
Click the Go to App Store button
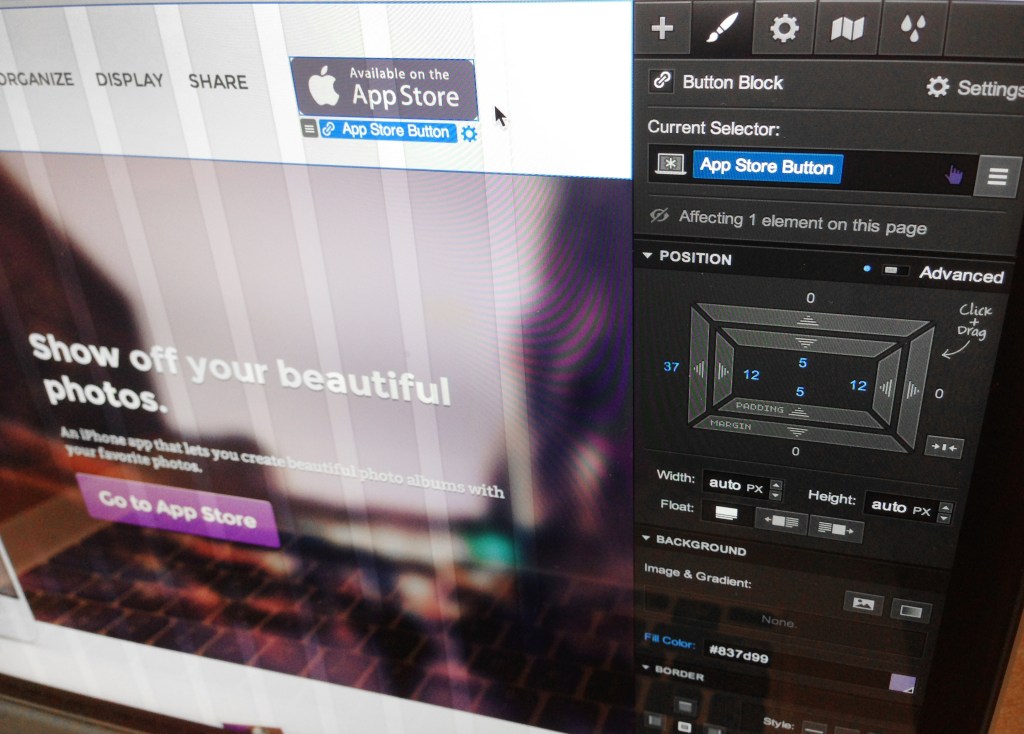click(x=178, y=509)
